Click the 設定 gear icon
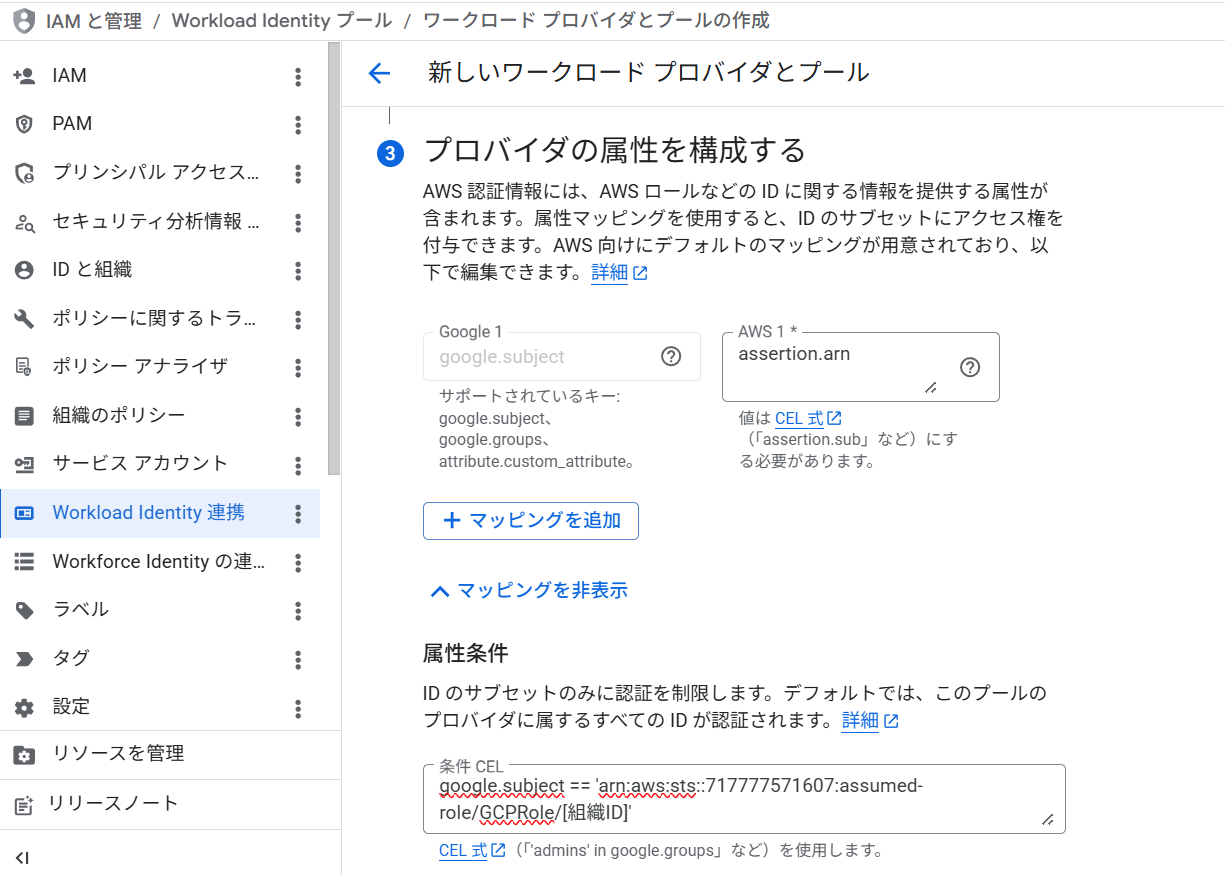This screenshot has height=875, width=1225. pyautogui.click(x=24, y=707)
